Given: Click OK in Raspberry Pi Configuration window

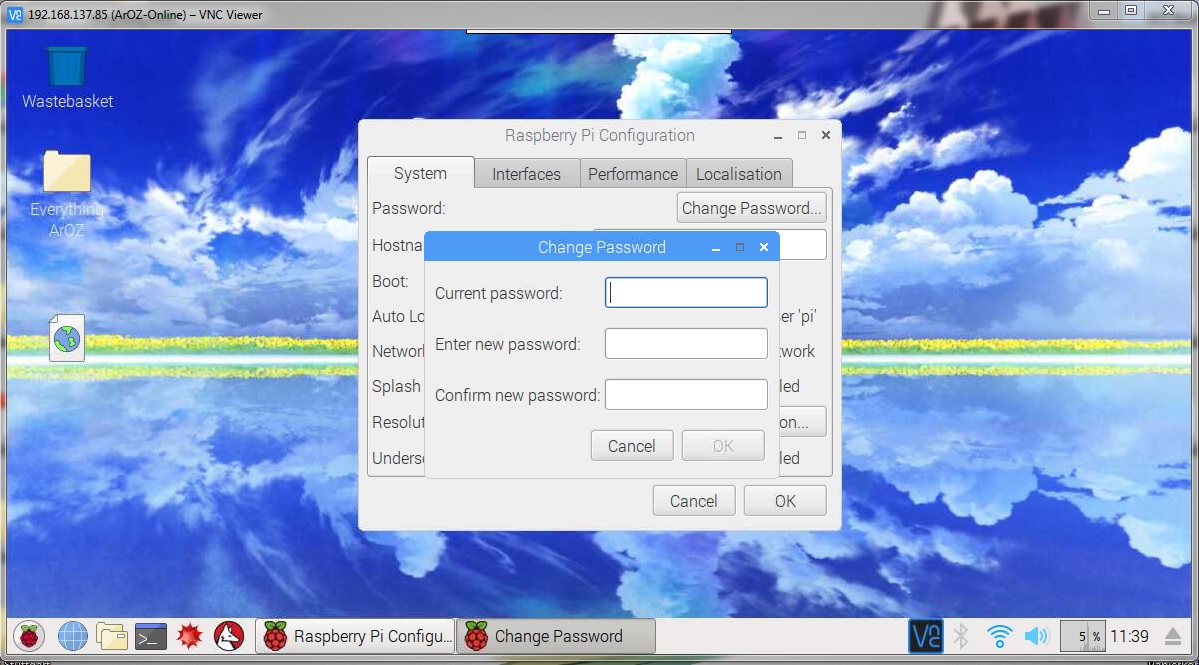Looking at the screenshot, I should [x=785, y=501].
